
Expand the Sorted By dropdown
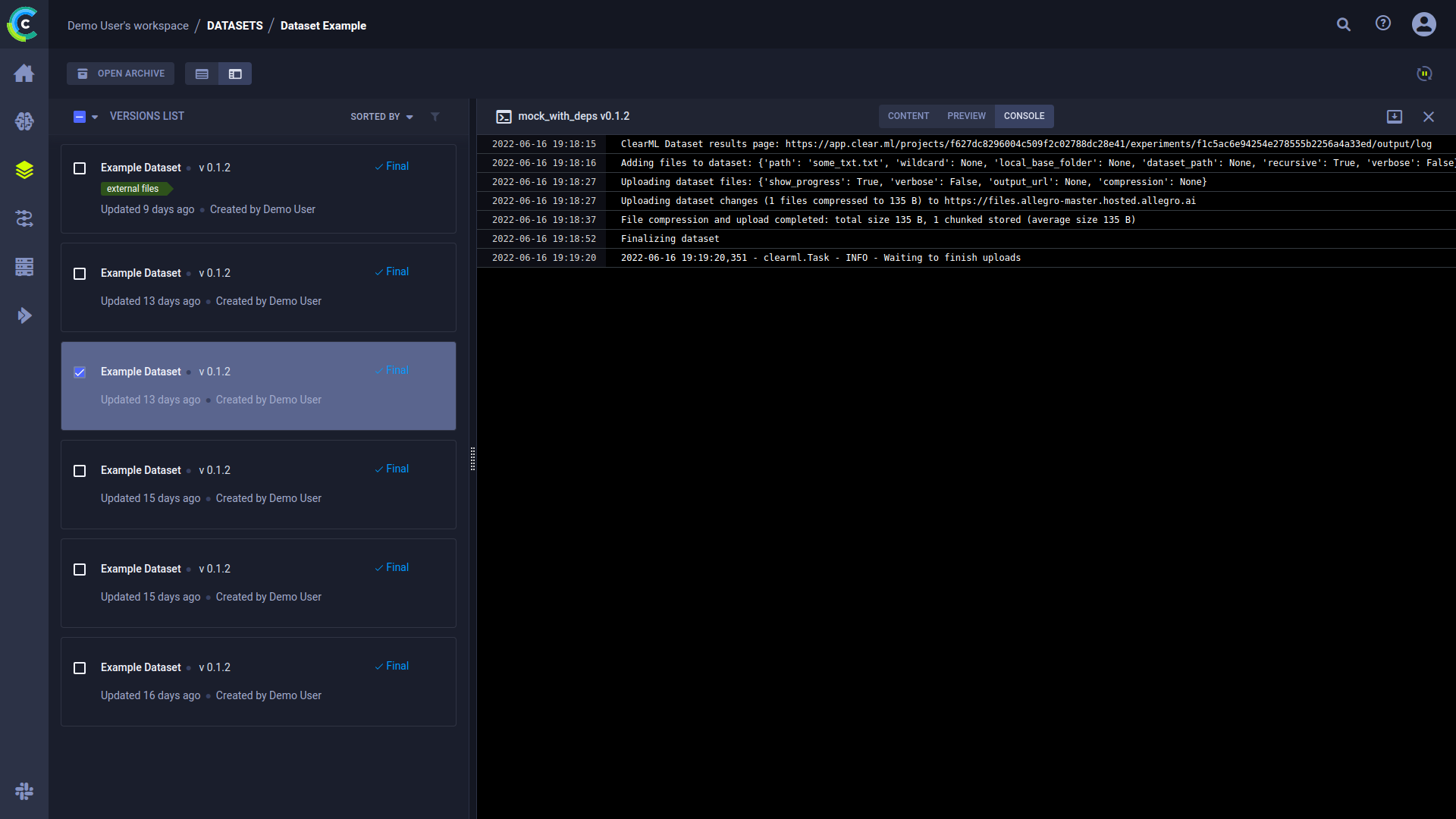[x=381, y=117]
